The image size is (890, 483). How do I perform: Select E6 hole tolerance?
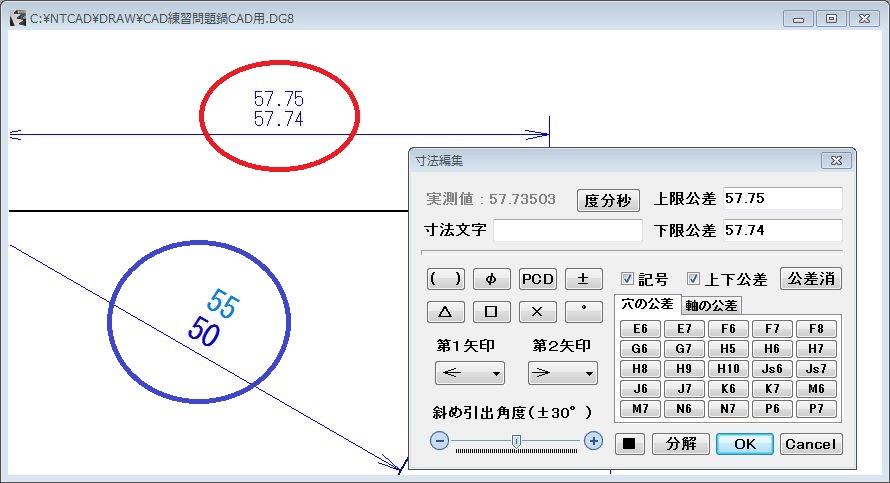pyautogui.click(x=640, y=329)
